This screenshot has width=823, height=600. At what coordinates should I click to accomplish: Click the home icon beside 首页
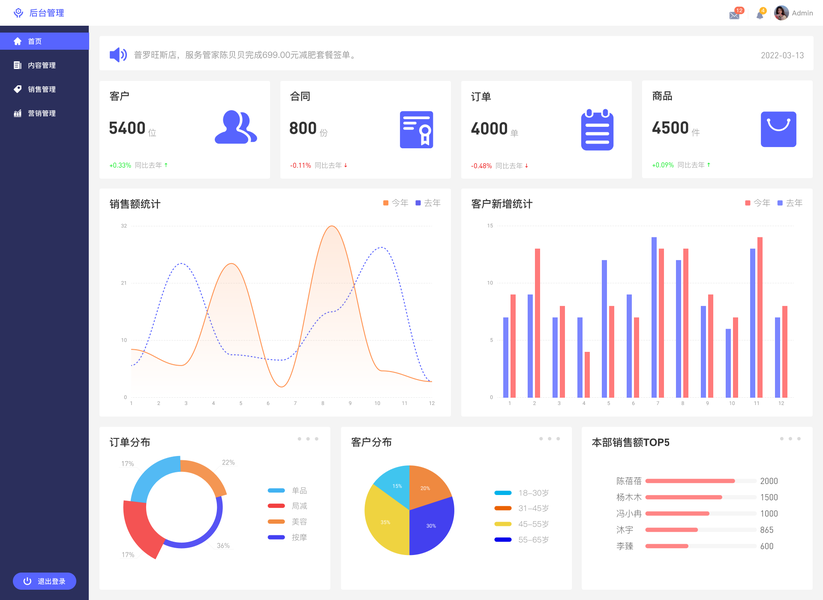point(17,41)
